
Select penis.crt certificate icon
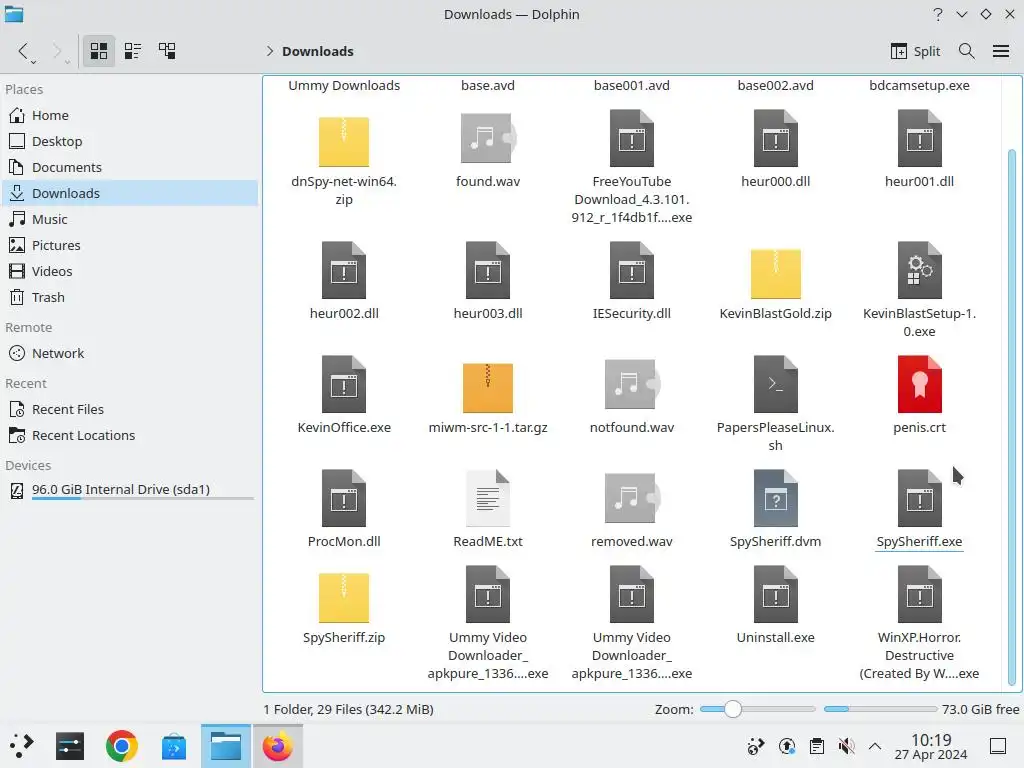click(x=919, y=385)
